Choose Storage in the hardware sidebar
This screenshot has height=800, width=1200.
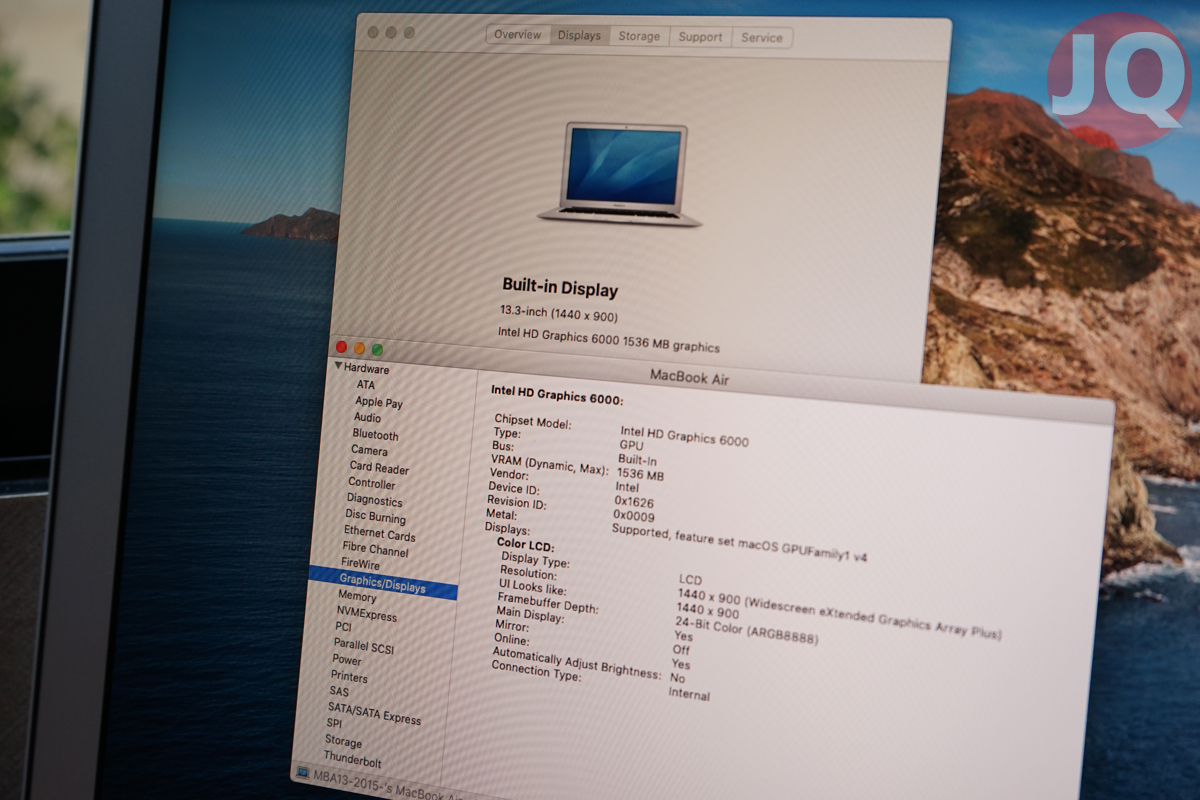pos(343,741)
